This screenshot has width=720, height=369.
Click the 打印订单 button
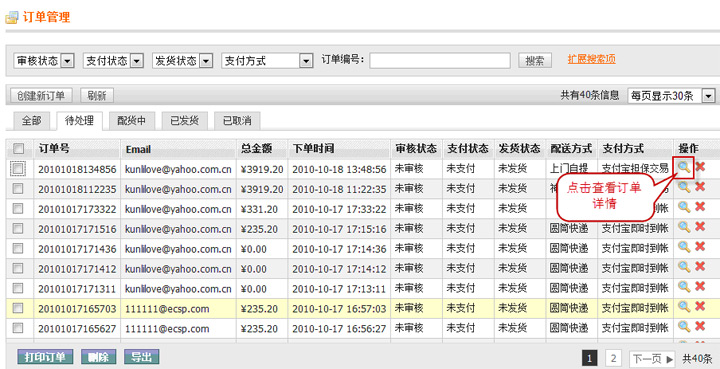pyautogui.click(x=45, y=357)
